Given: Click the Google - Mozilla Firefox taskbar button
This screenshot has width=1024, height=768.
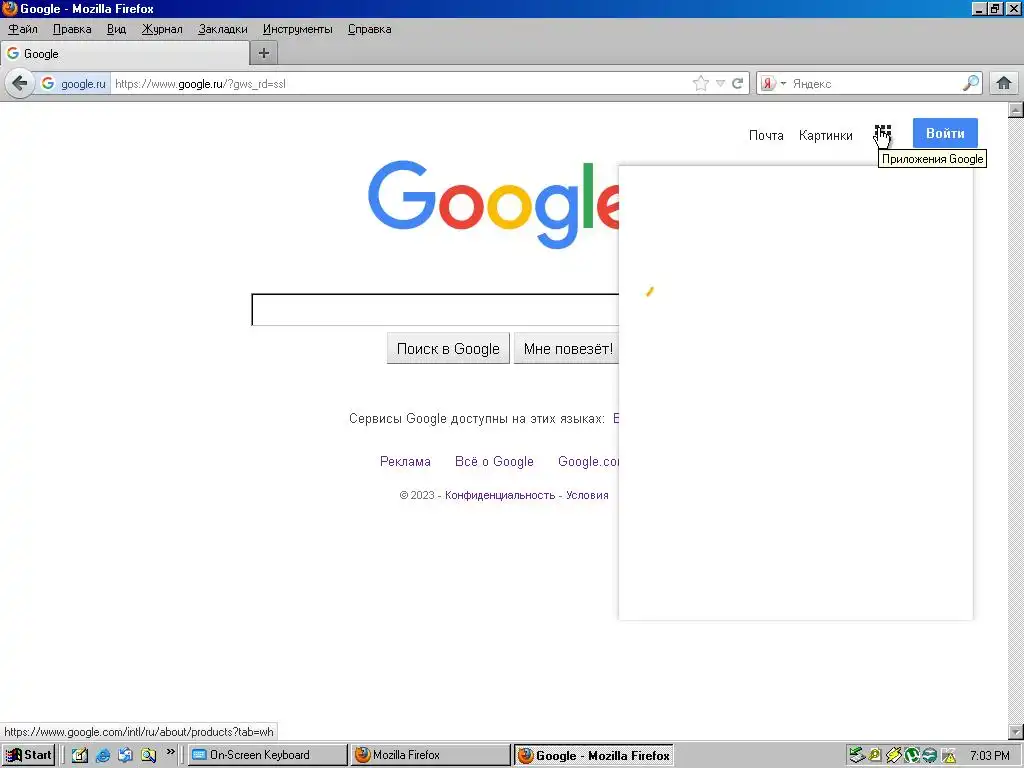Looking at the screenshot, I should [x=594, y=756].
